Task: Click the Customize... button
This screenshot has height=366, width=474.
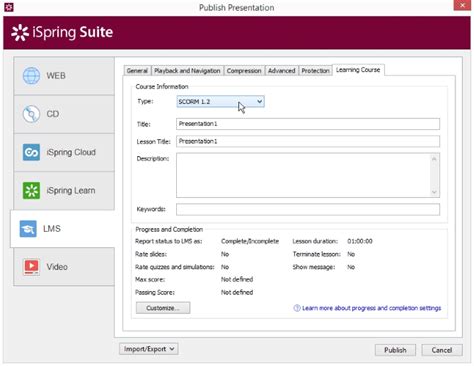Action: click(163, 308)
